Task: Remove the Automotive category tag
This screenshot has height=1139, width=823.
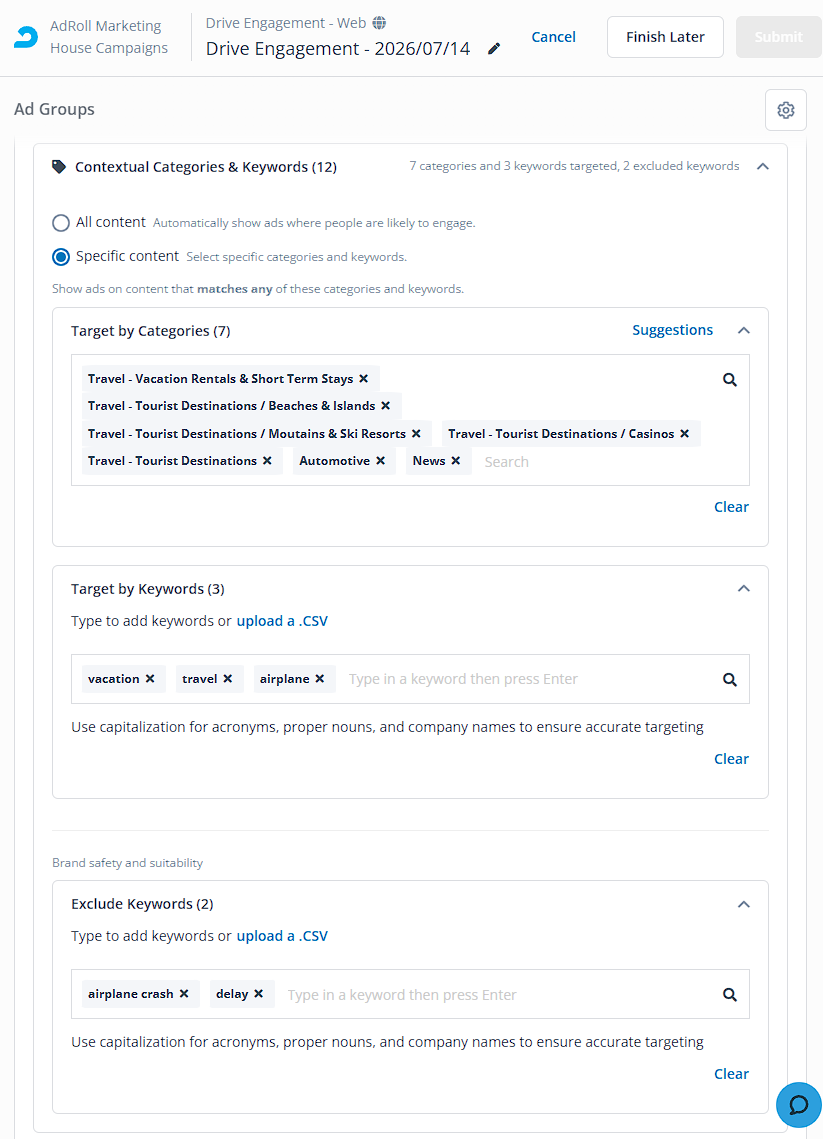Action: point(380,461)
